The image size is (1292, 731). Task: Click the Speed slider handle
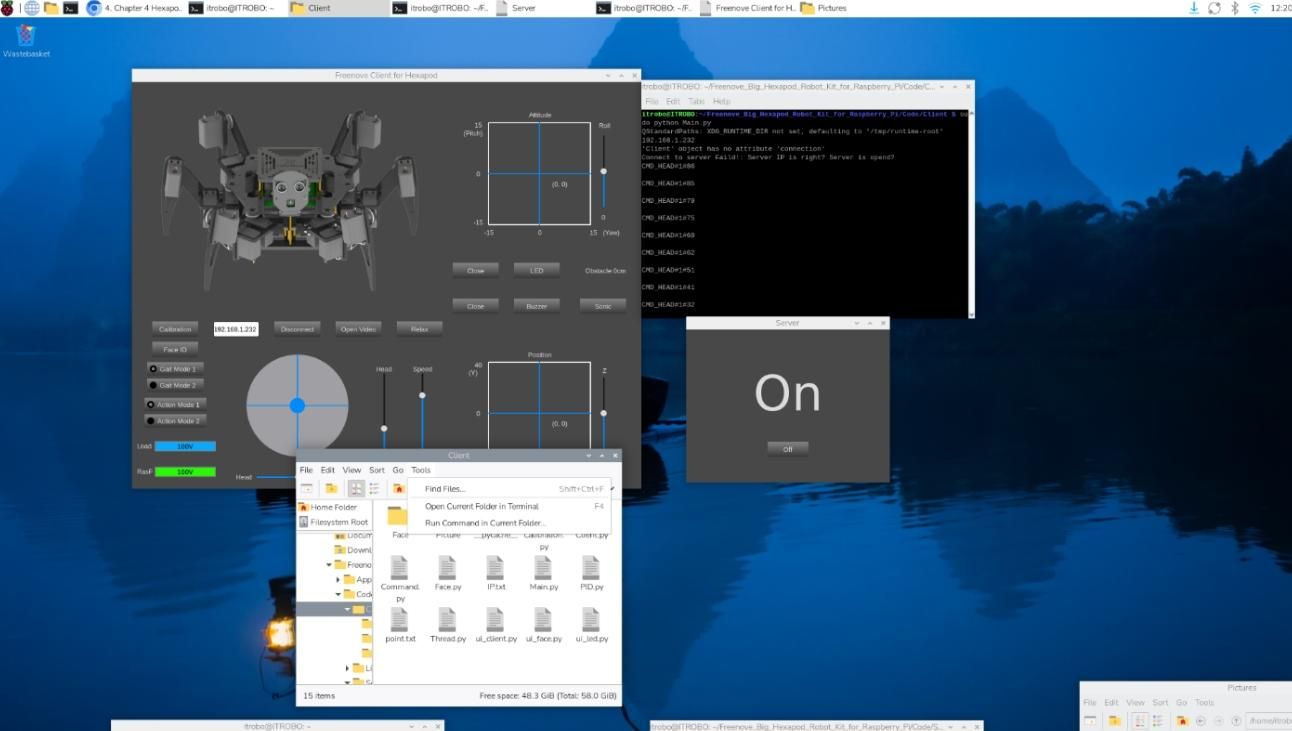[422, 395]
